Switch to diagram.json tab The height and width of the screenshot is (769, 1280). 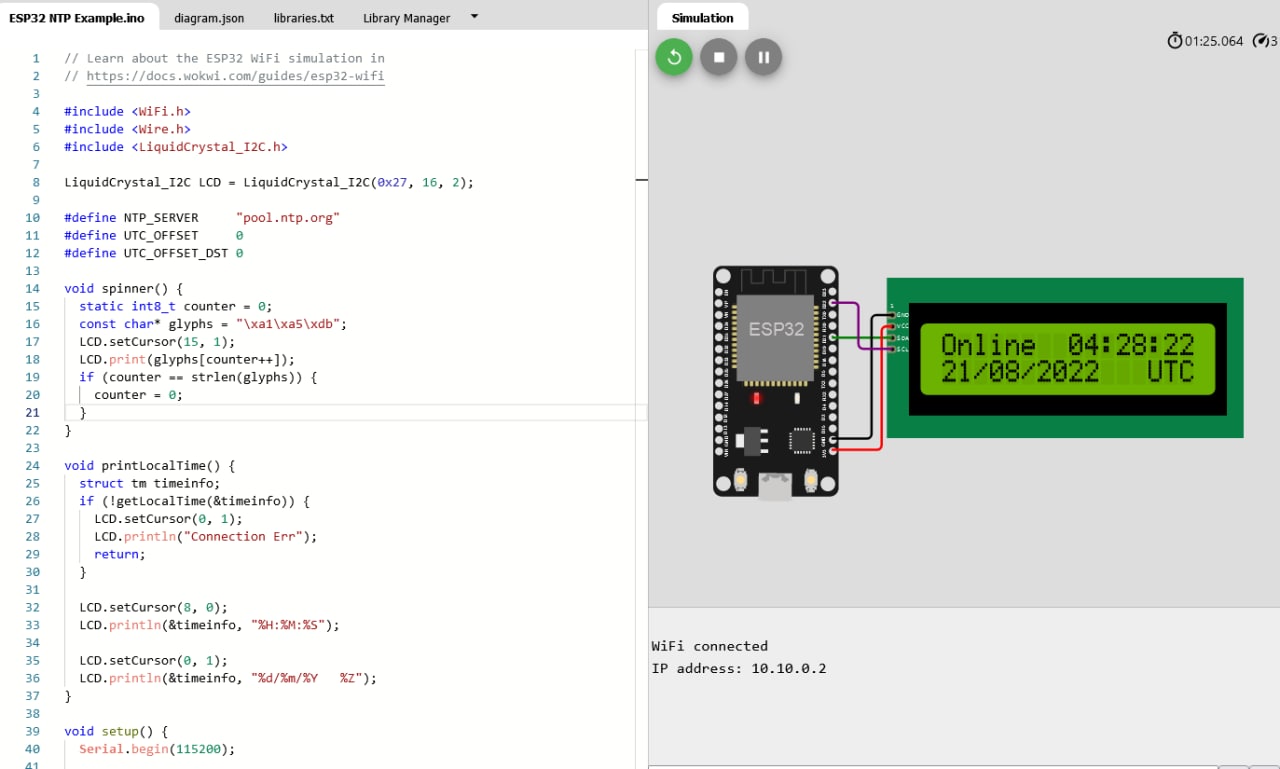pos(209,18)
